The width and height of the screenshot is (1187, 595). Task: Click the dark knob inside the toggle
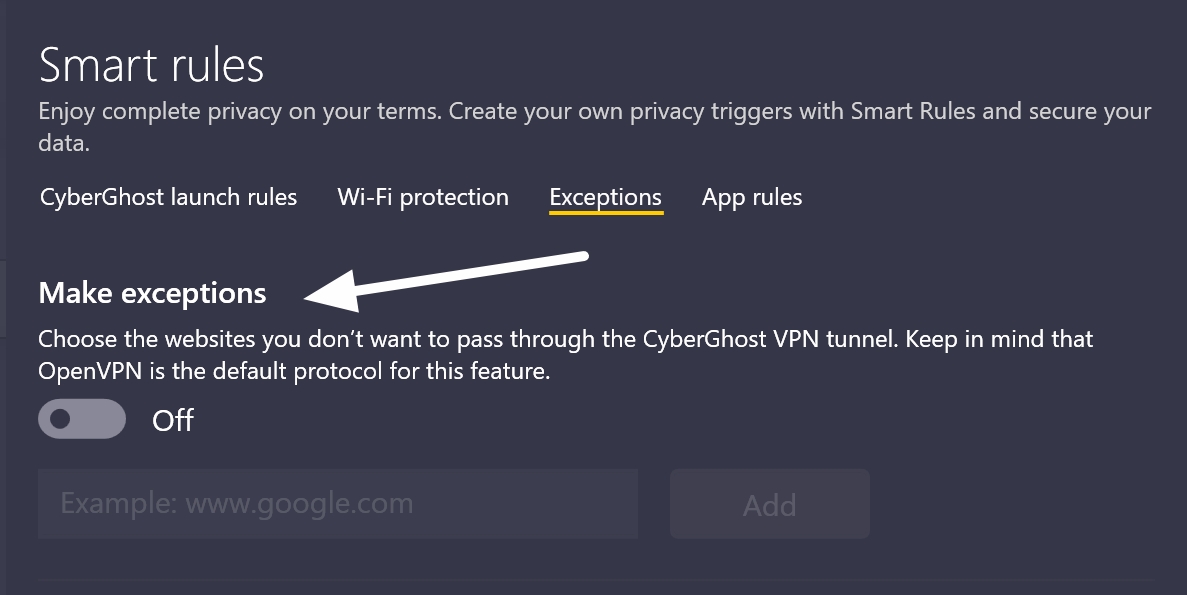(60, 419)
